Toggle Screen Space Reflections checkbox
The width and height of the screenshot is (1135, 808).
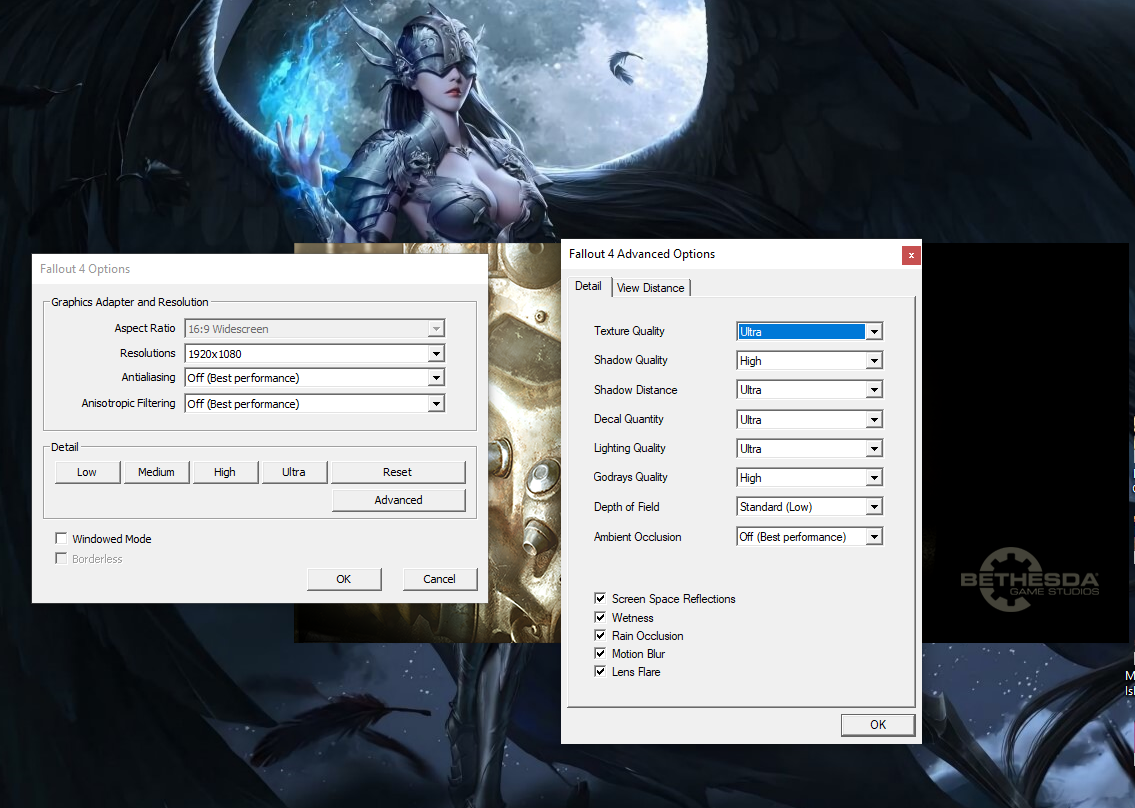(x=599, y=598)
